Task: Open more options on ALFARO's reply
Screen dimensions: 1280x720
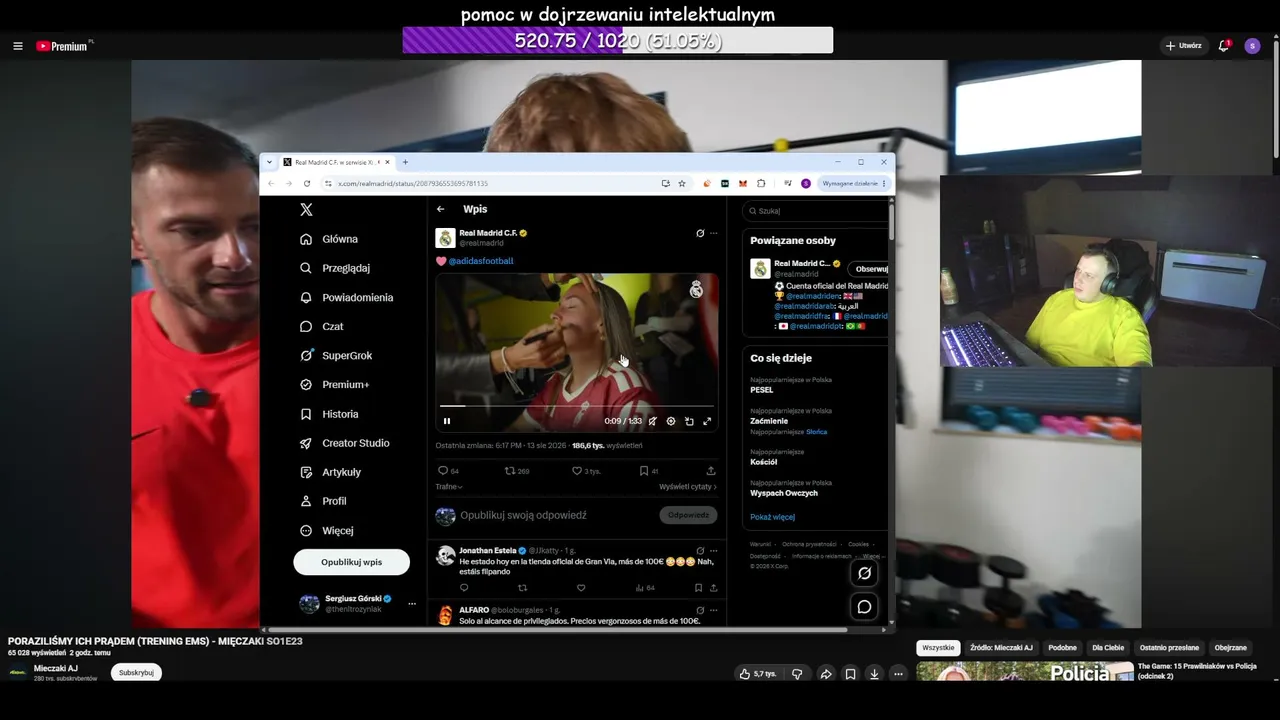Action: [x=713, y=610]
